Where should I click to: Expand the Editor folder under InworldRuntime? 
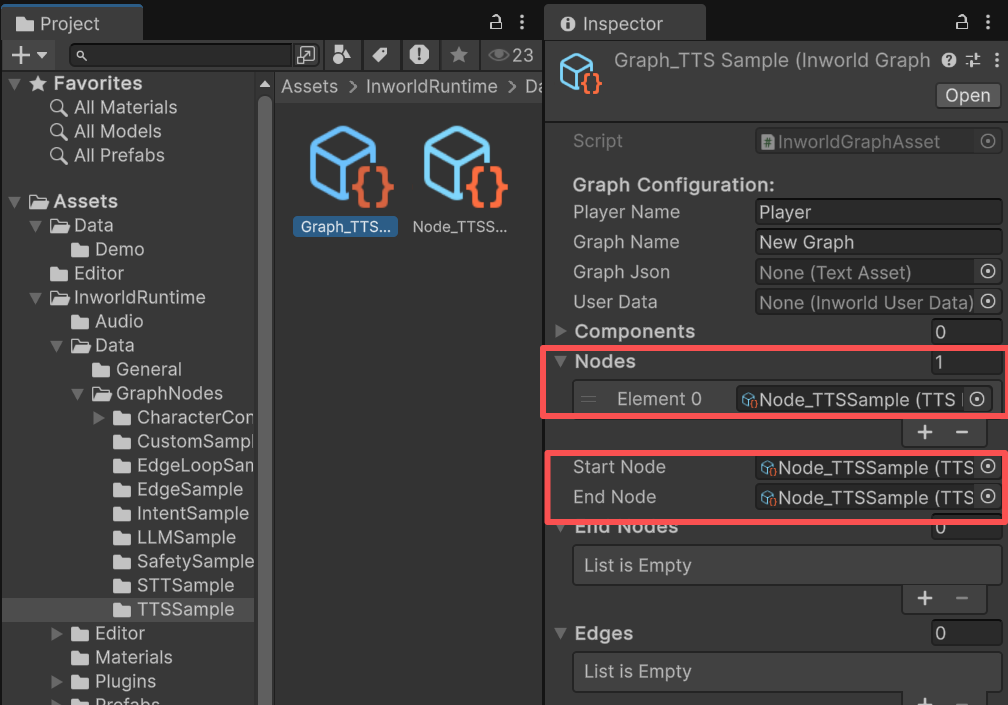[x=57, y=634]
